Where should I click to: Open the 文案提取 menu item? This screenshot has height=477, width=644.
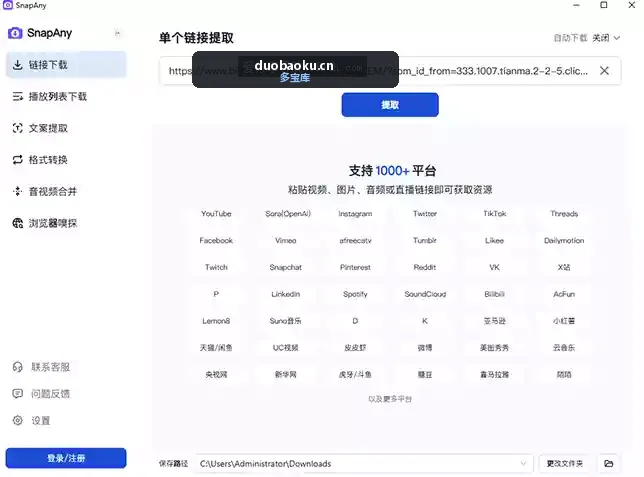point(66,128)
